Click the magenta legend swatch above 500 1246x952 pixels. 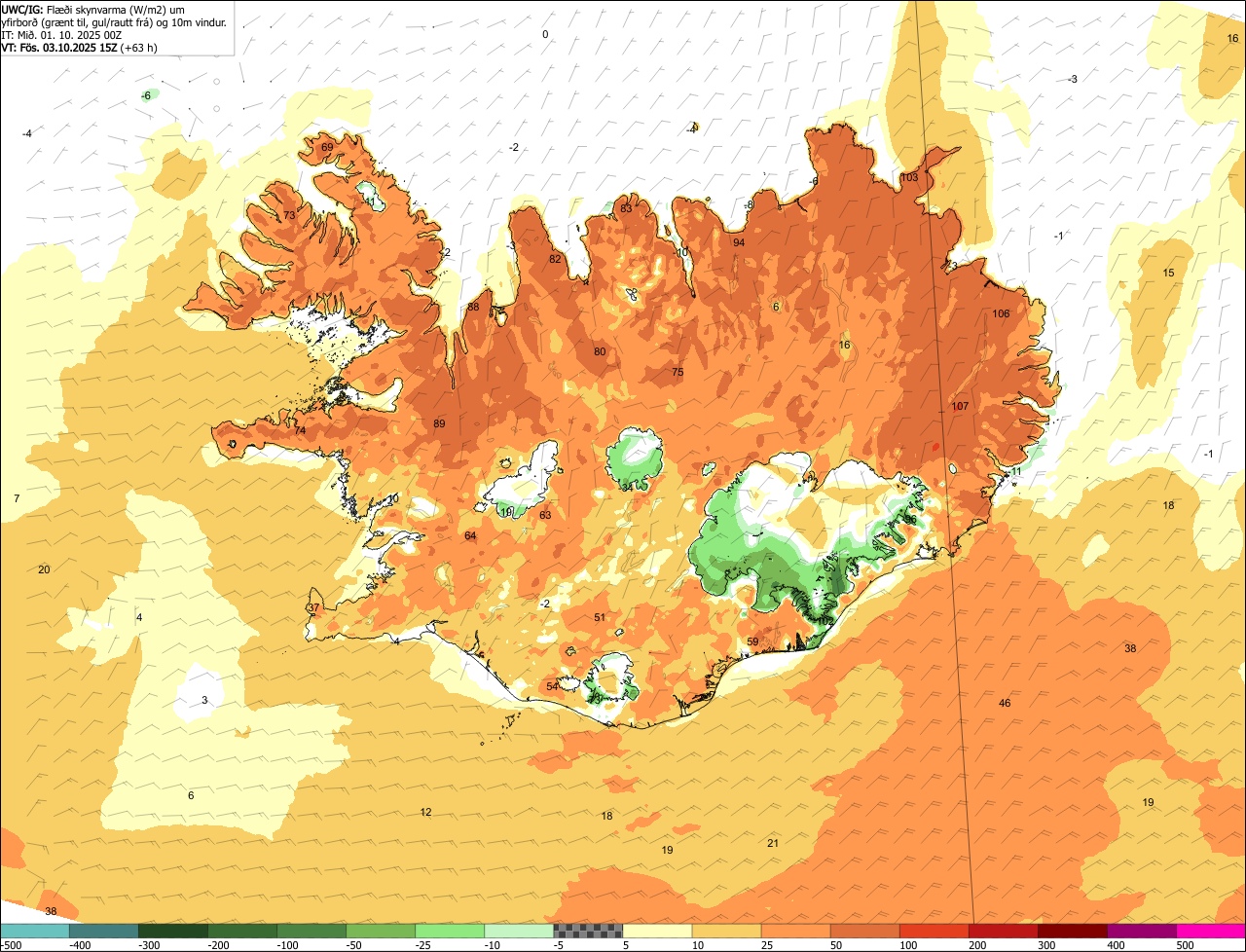click(x=1211, y=931)
